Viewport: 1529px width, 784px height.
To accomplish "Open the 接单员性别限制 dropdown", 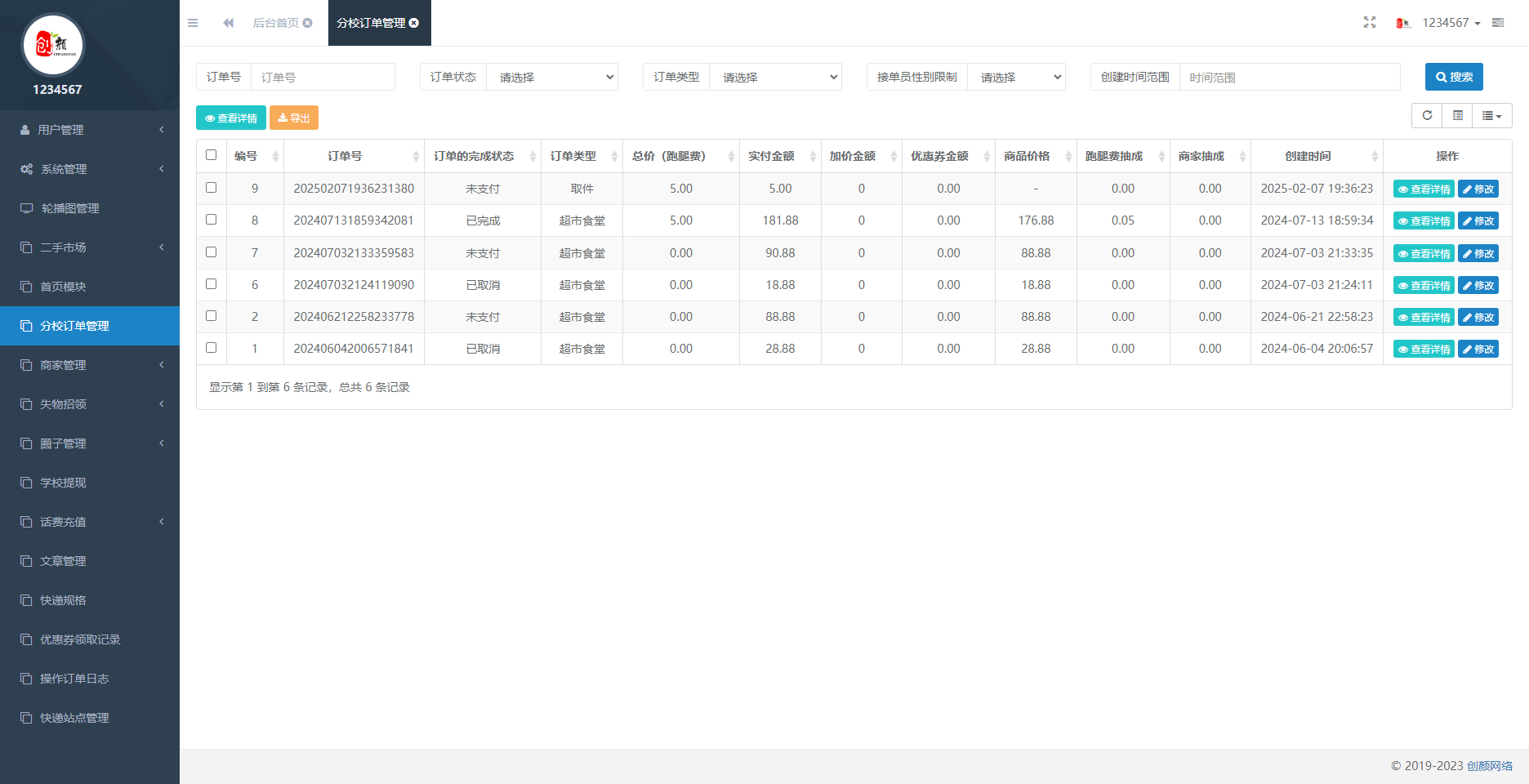I will (x=1017, y=78).
